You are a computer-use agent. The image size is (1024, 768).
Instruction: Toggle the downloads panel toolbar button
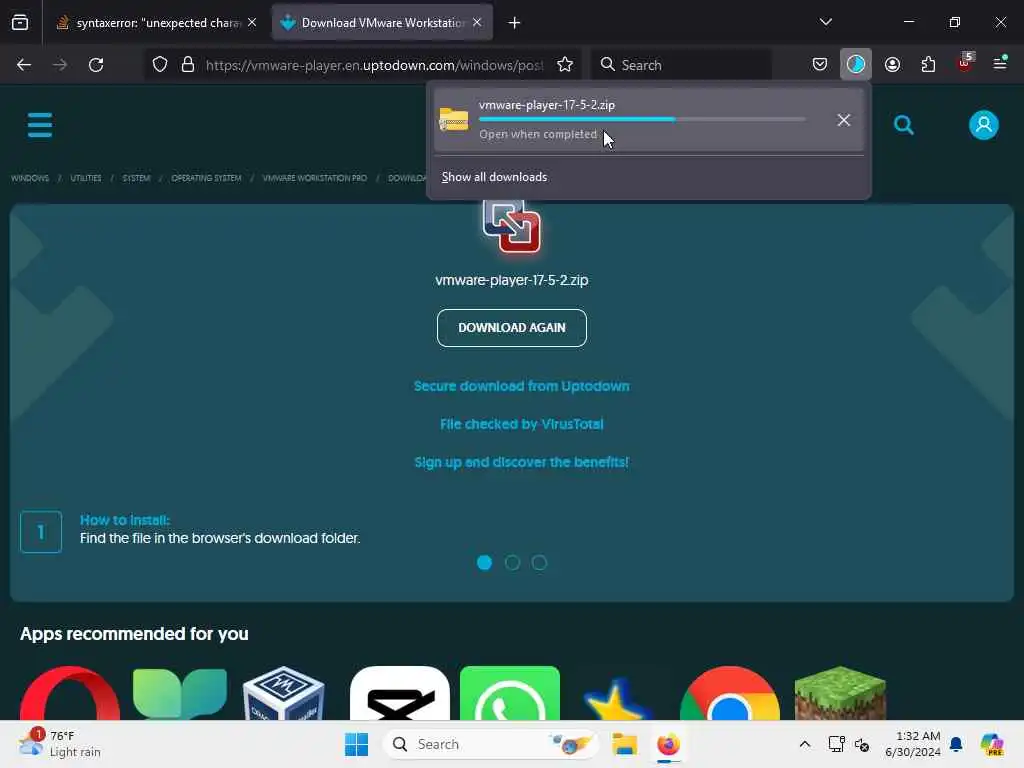[x=856, y=64]
